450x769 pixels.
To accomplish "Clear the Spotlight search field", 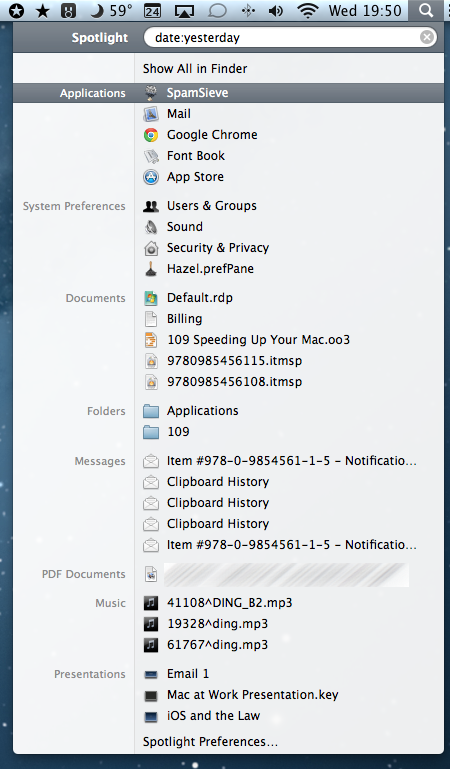I will (x=427, y=37).
